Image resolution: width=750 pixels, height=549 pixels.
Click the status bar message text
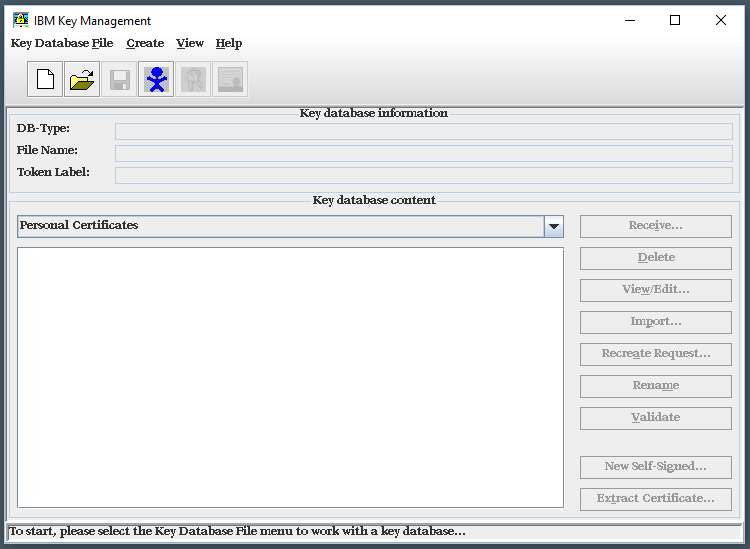coord(237,531)
